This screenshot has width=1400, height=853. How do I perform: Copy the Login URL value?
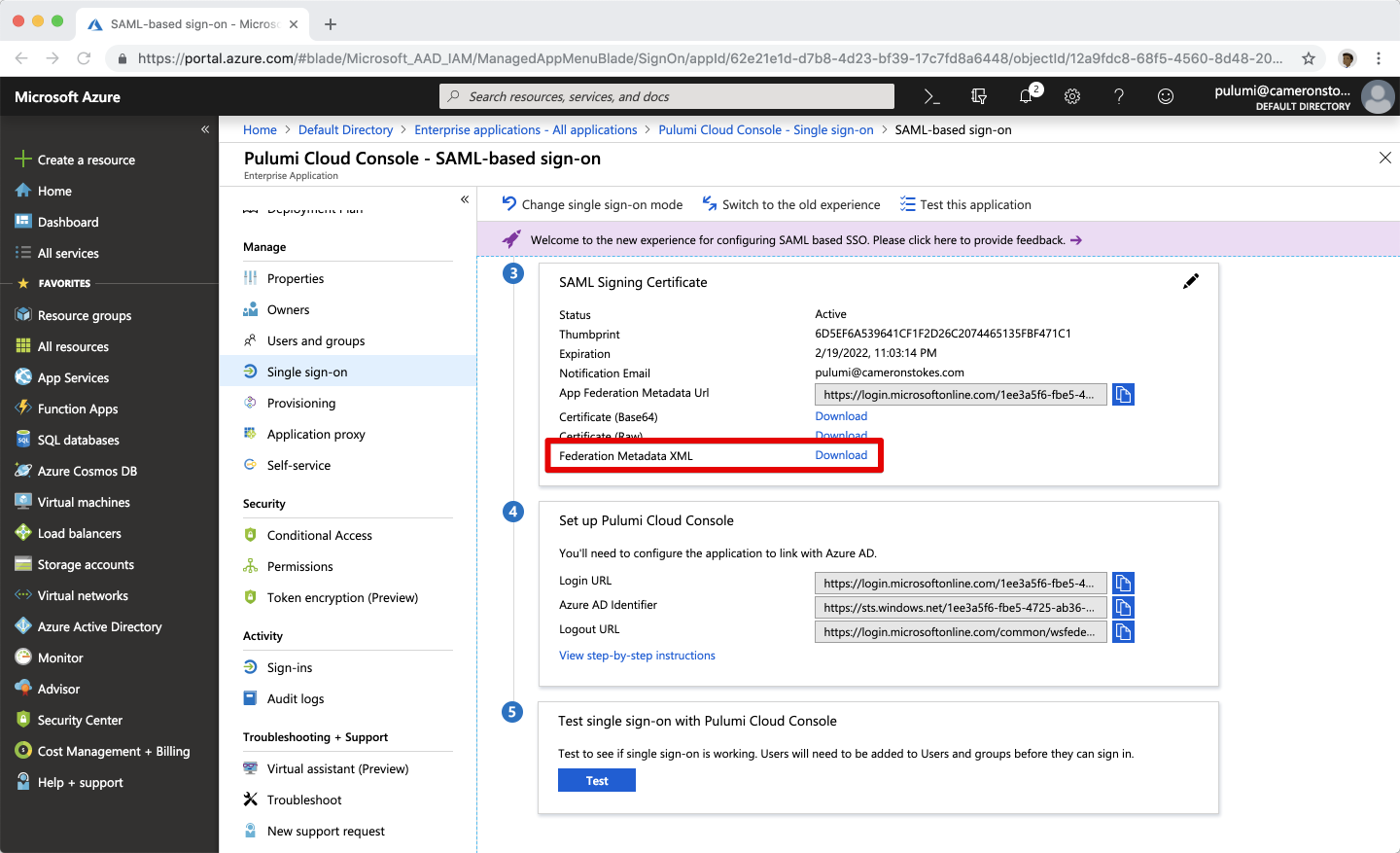pos(1123,584)
